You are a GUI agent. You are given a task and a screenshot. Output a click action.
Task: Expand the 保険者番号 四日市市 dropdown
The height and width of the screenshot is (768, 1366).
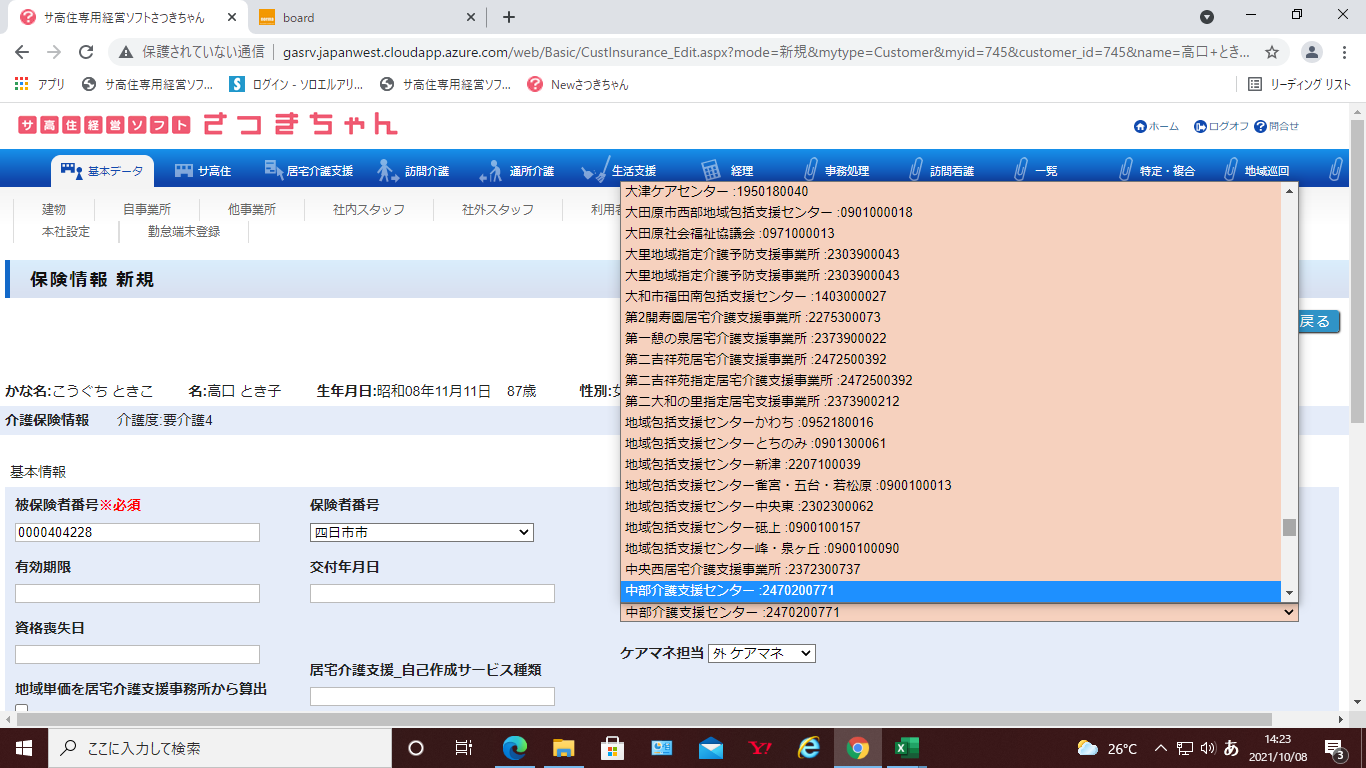pos(421,533)
